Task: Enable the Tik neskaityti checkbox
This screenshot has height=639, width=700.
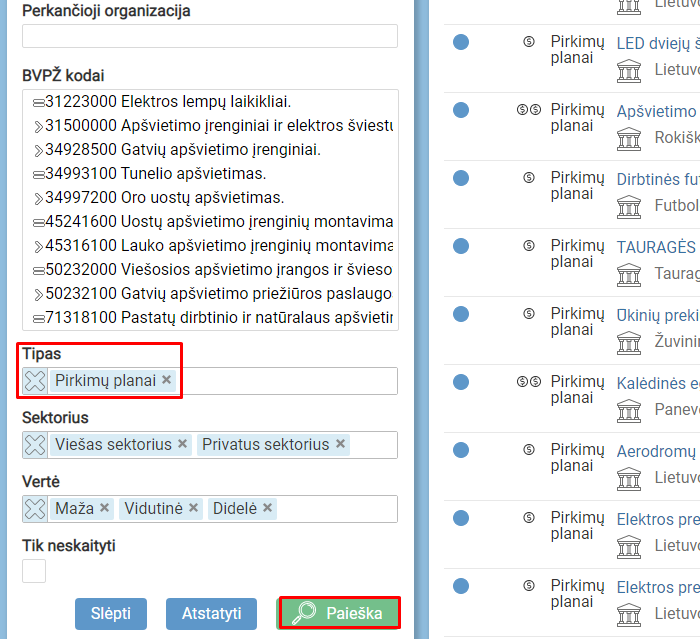Action: point(34,571)
